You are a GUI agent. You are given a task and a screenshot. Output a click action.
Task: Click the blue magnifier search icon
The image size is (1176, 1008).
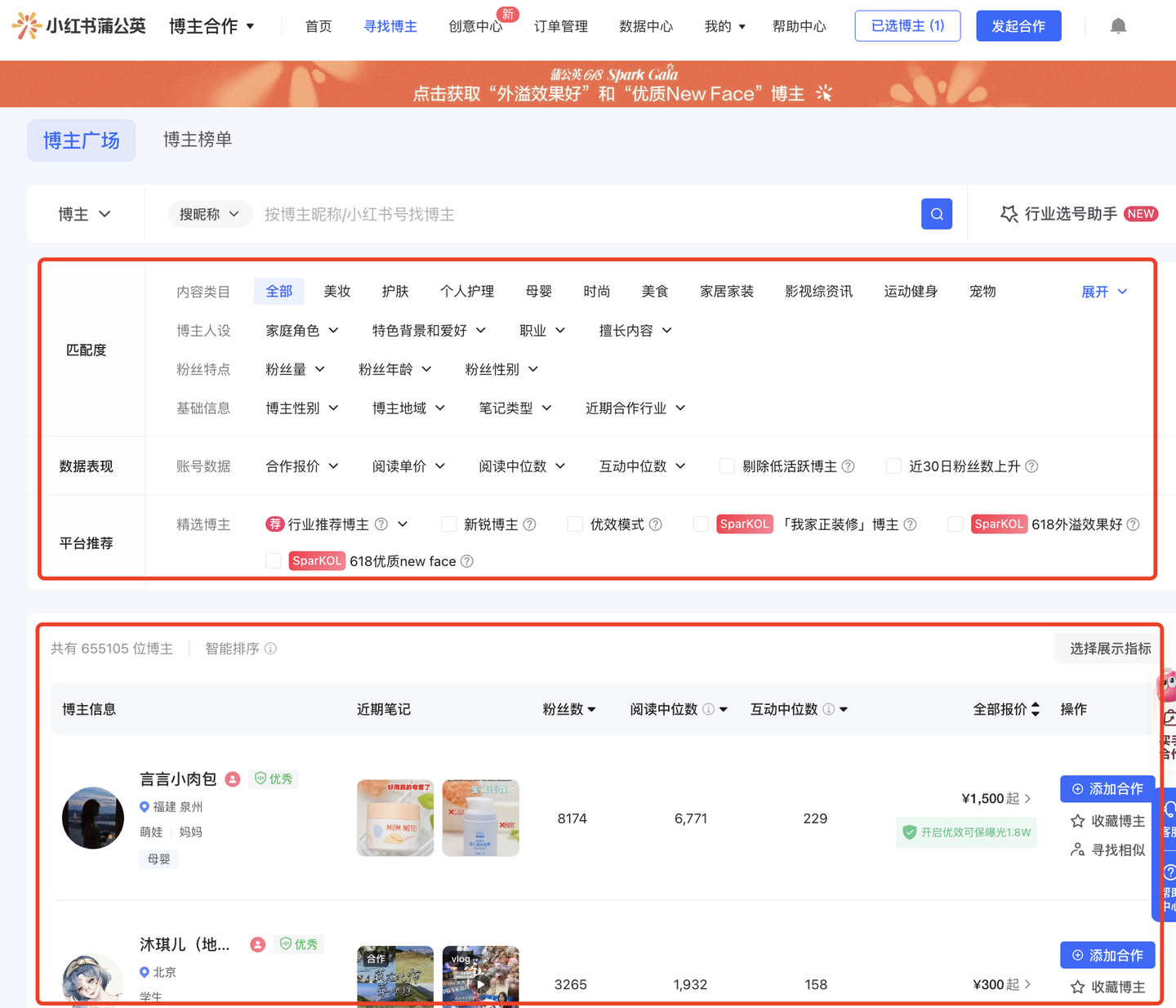tap(936, 213)
